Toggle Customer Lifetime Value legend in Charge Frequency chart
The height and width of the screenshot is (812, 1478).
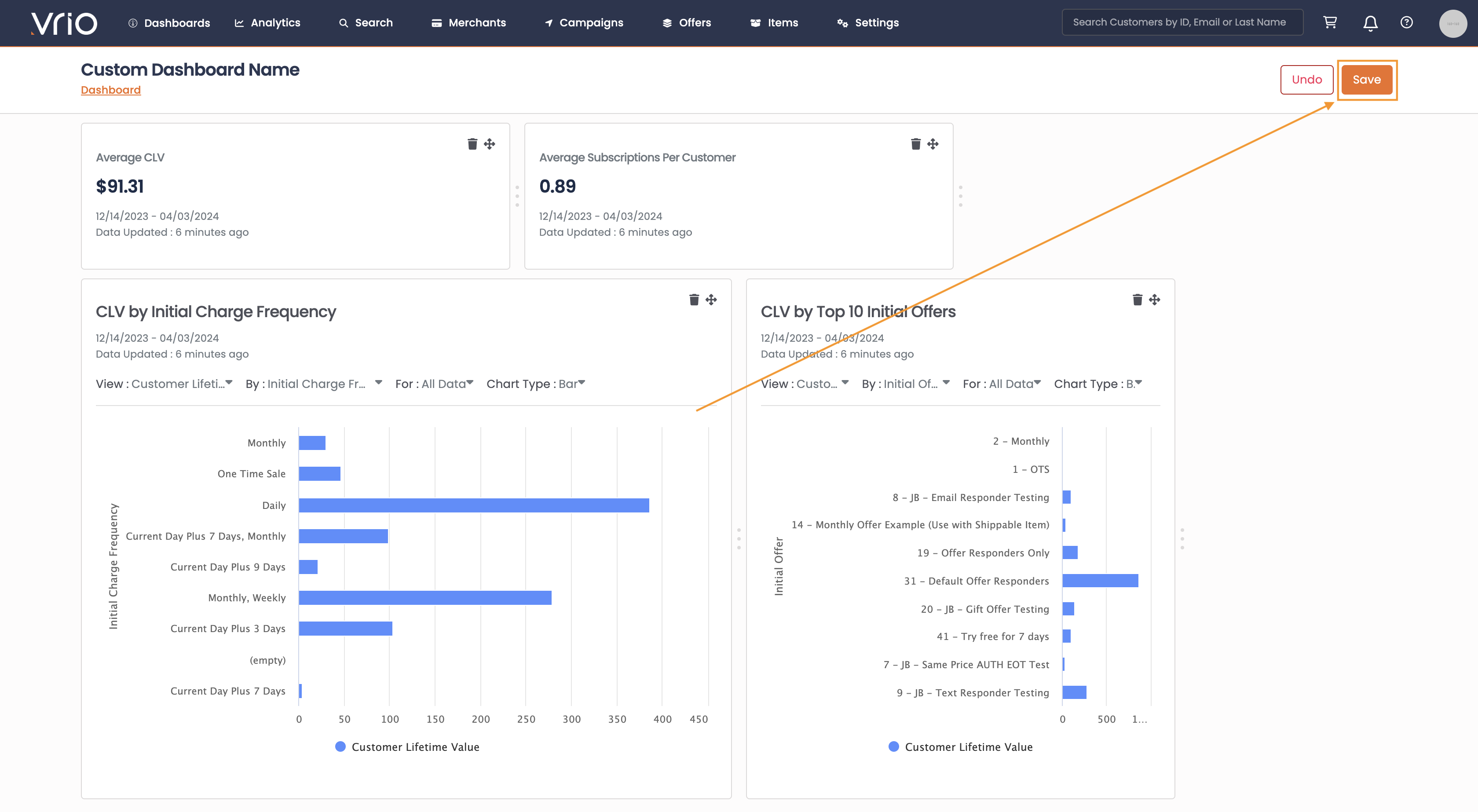407,746
